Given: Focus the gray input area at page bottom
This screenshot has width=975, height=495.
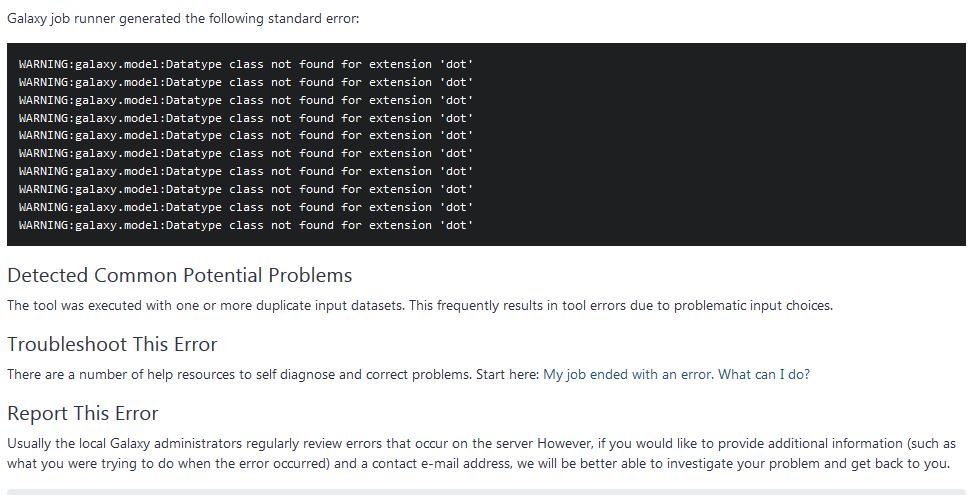Looking at the screenshot, I should (486, 492).
